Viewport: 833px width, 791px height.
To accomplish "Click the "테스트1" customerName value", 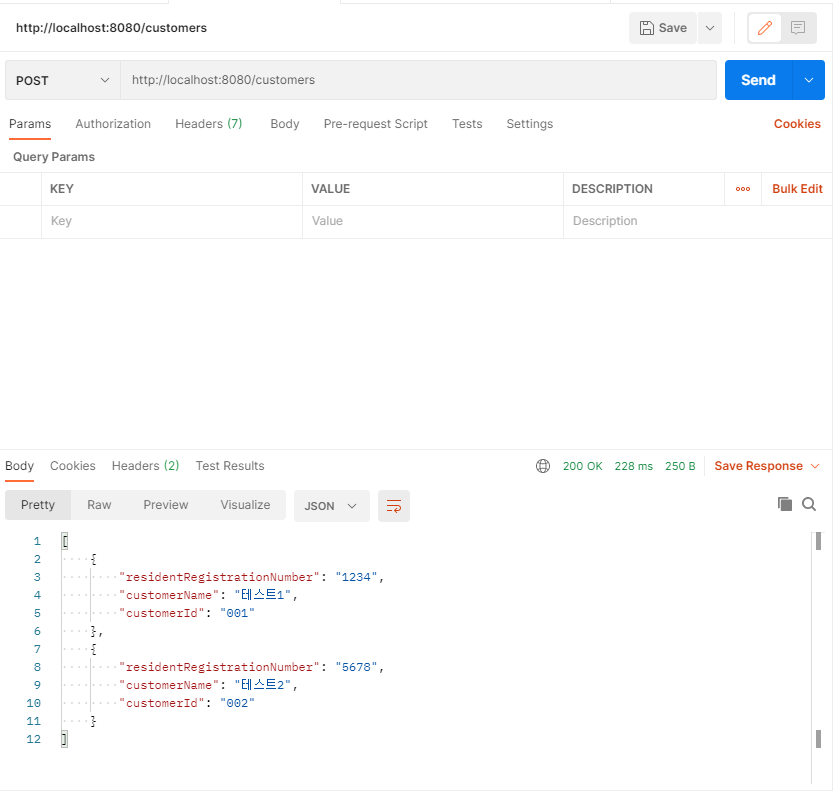I will 262,595.
